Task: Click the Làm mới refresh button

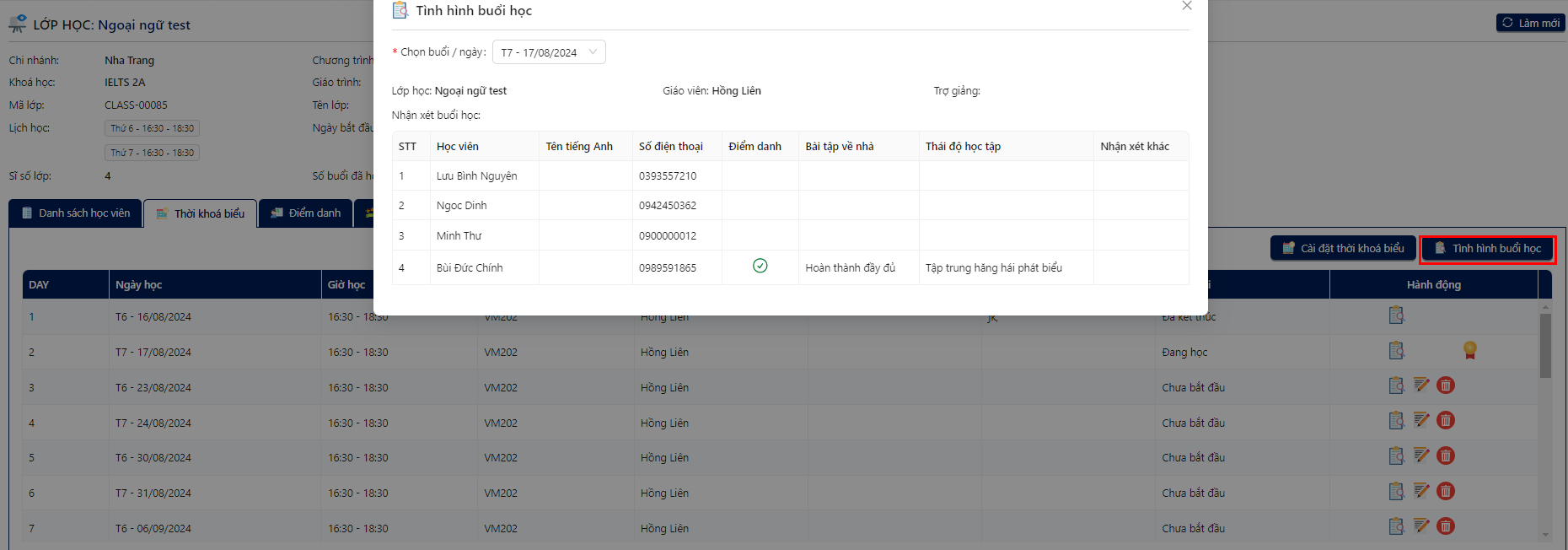Action: (1530, 23)
